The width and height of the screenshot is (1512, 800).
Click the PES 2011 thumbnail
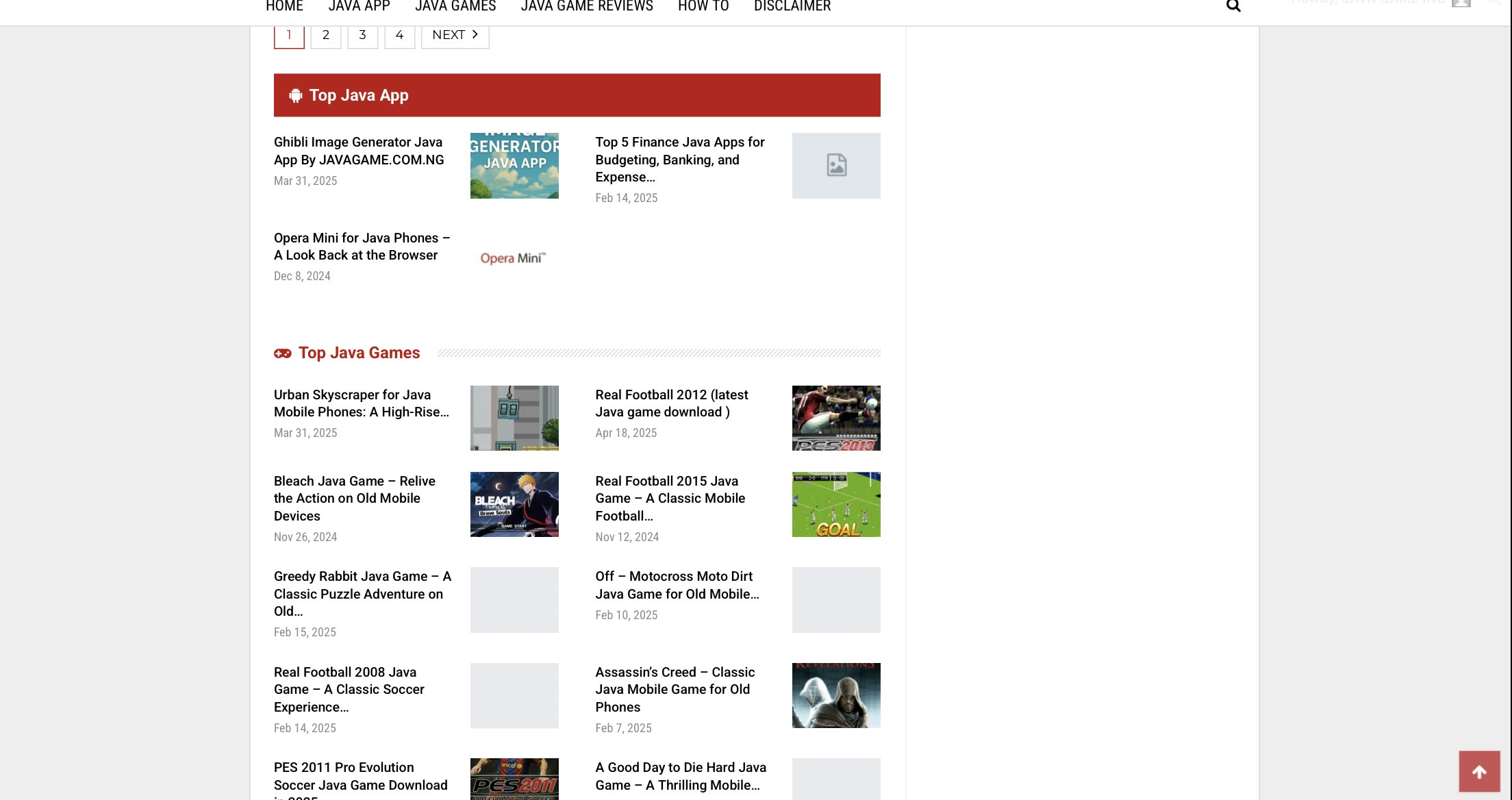(514, 779)
